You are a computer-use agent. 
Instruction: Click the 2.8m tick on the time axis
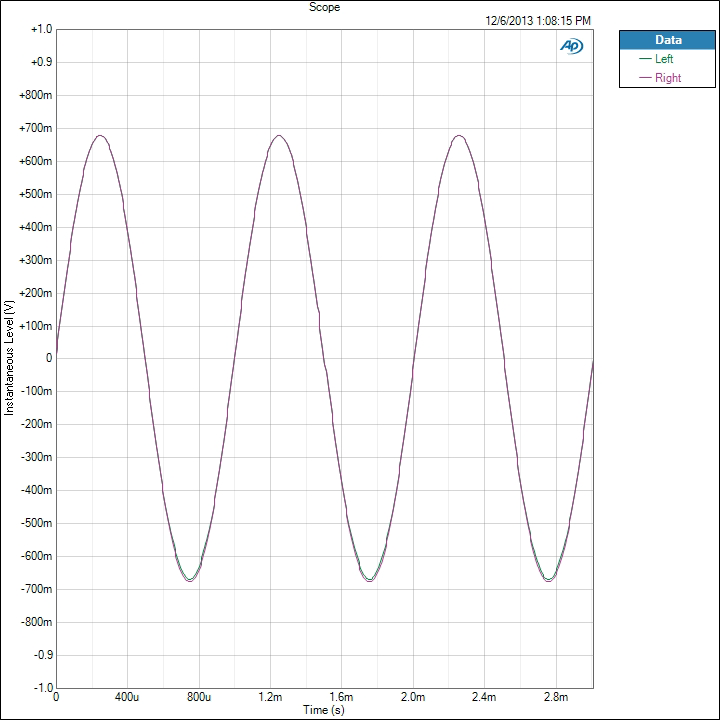point(556,696)
